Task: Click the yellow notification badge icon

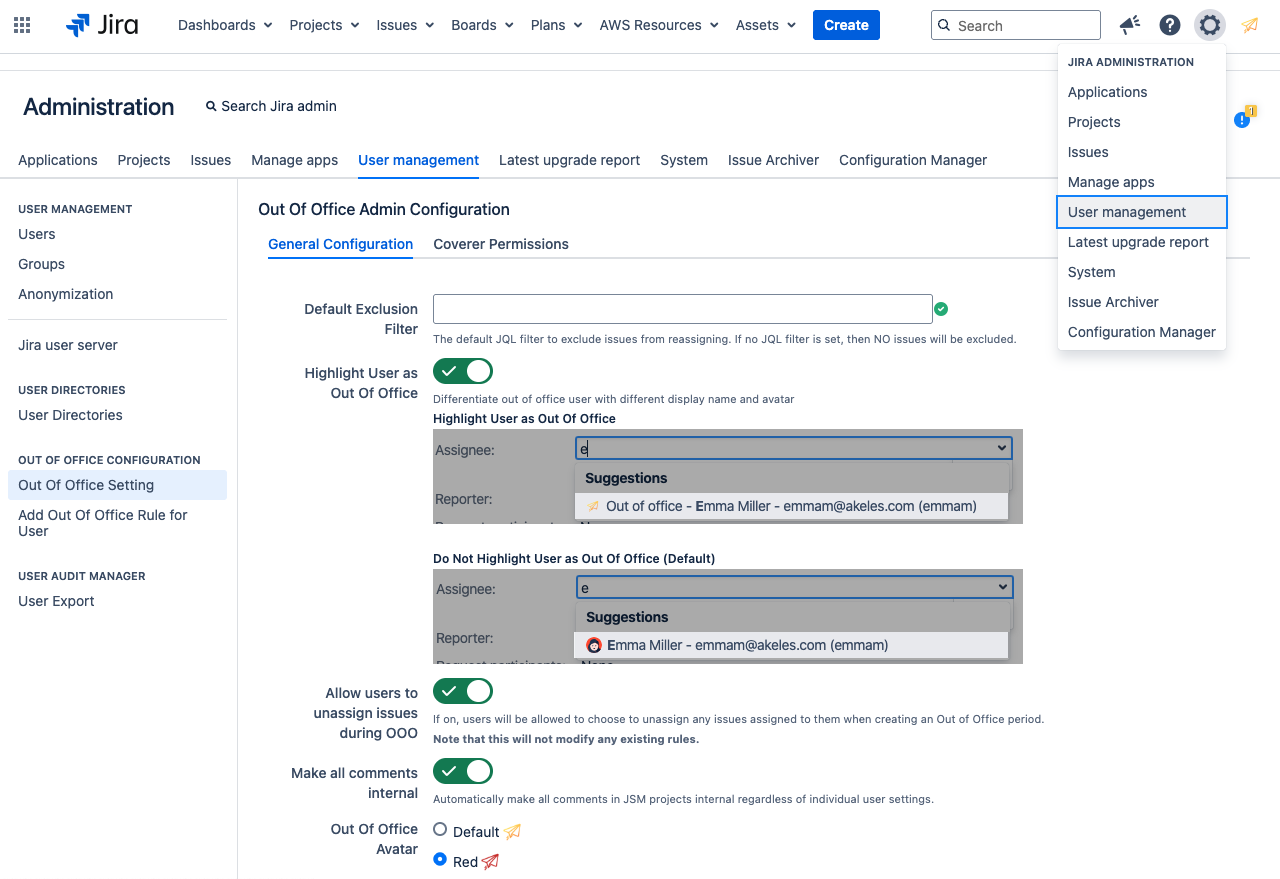Action: pos(1243,119)
